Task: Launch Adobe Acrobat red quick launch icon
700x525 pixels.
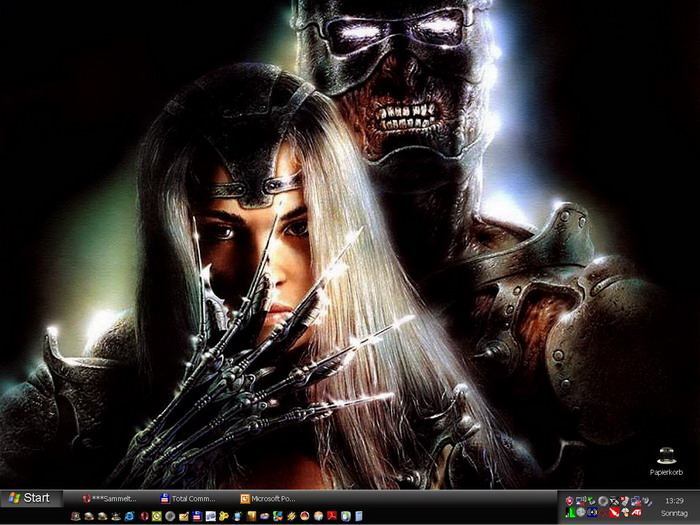Action: [x=332, y=517]
